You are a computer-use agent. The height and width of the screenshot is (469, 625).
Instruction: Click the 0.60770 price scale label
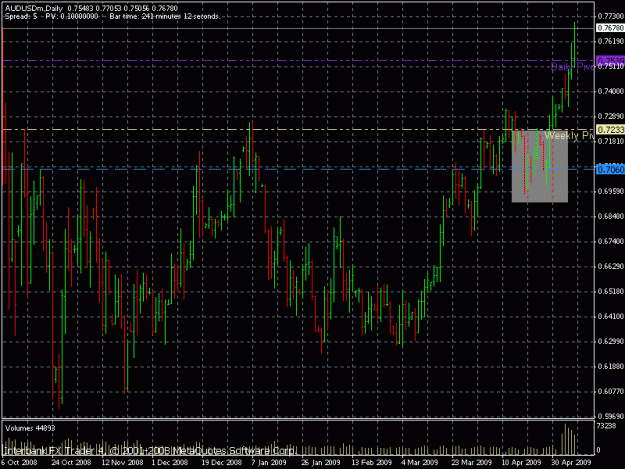tap(611, 391)
